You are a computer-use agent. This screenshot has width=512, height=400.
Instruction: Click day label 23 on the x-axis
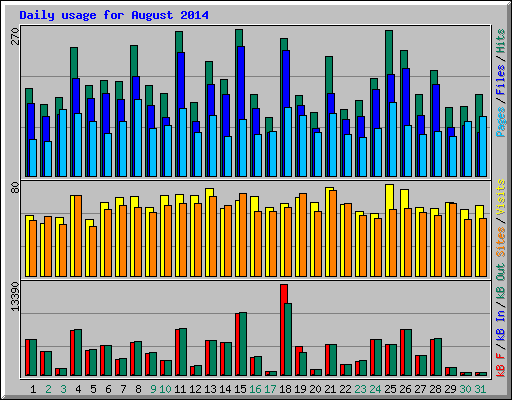360,389
